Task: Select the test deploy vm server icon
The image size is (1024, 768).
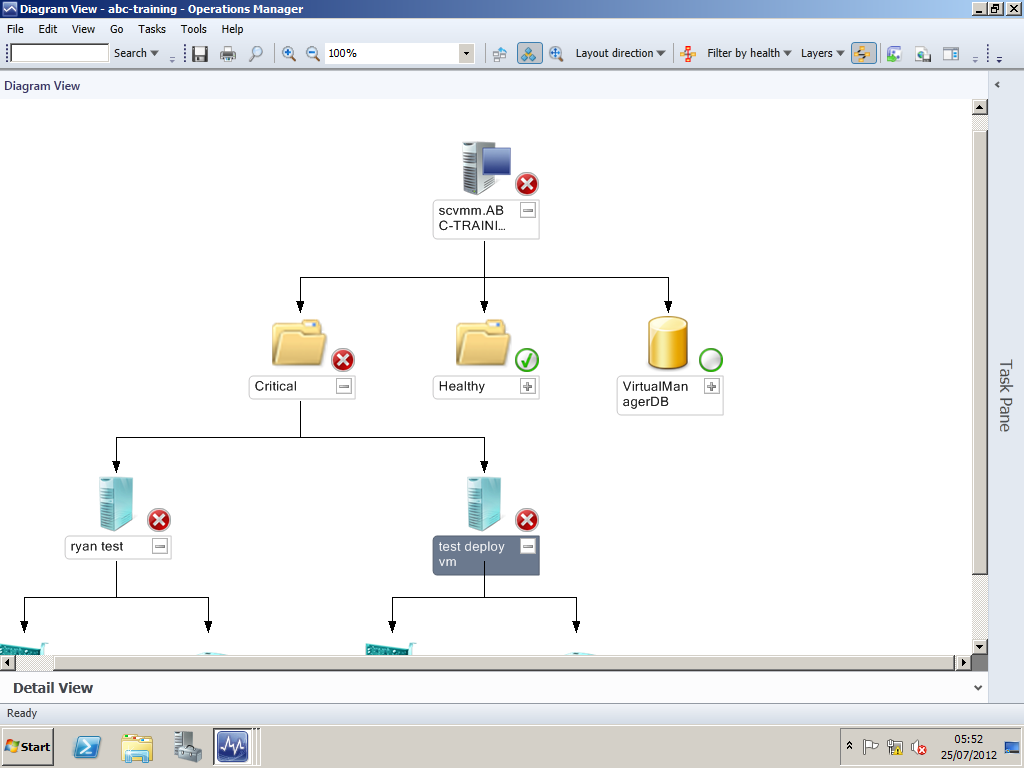Action: tap(484, 503)
